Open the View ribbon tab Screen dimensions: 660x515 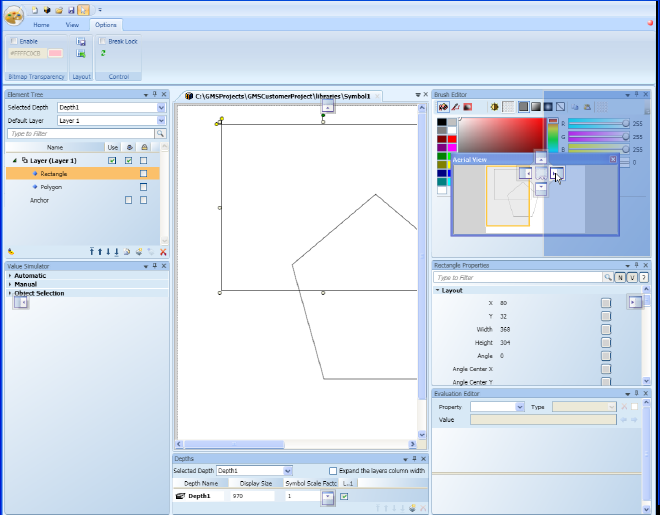coord(72,24)
